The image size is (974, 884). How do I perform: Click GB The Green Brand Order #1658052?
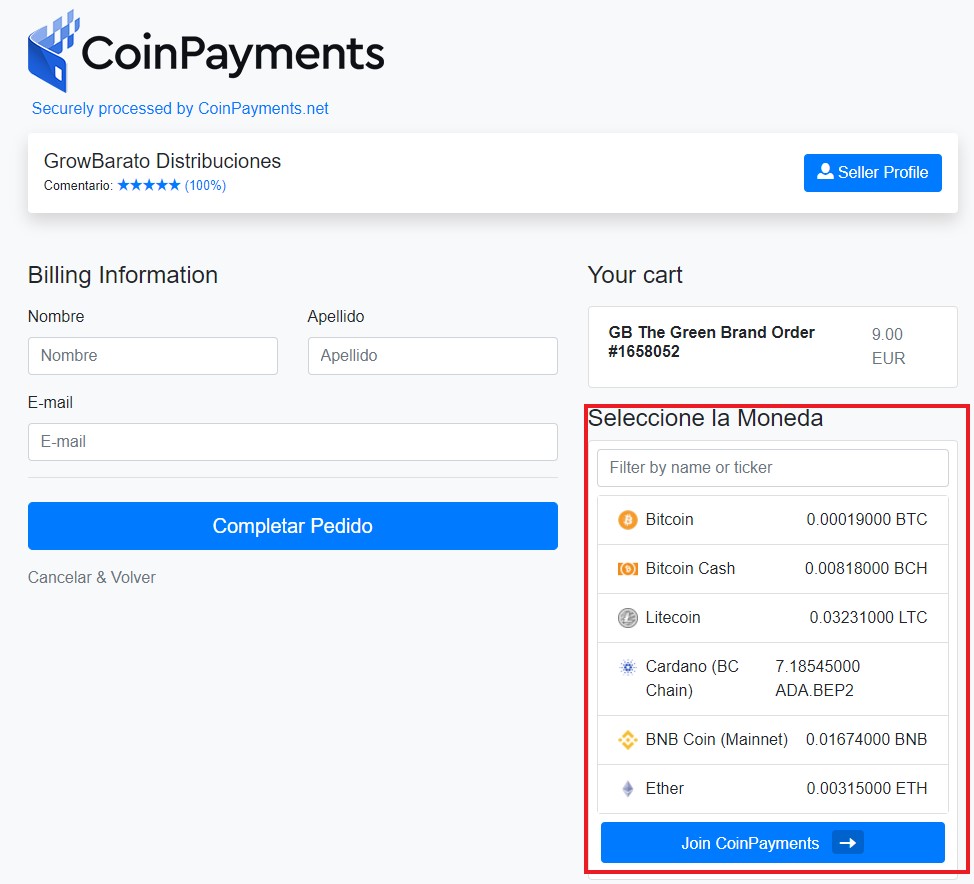[711, 342]
